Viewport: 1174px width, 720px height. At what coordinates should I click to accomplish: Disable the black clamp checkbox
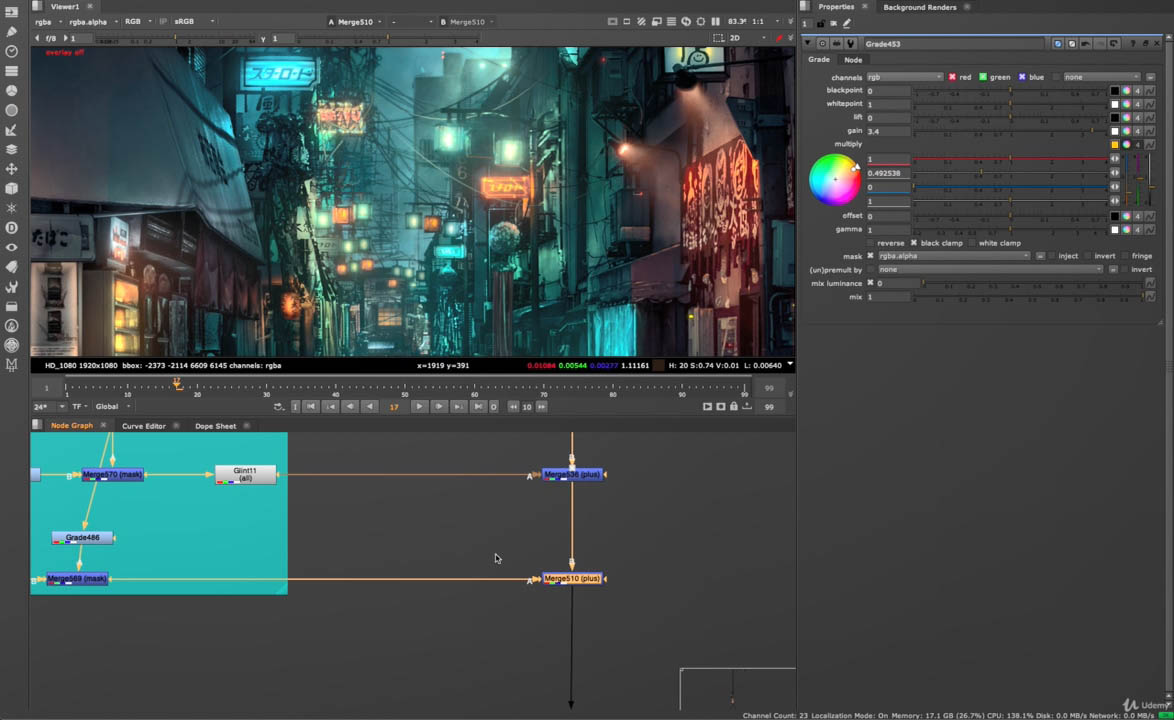913,243
